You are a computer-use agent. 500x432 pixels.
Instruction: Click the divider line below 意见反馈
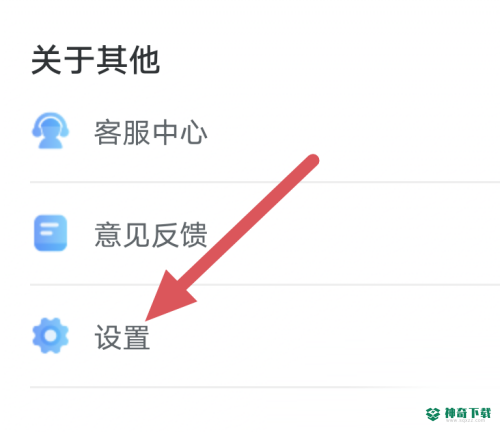tap(265, 285)
